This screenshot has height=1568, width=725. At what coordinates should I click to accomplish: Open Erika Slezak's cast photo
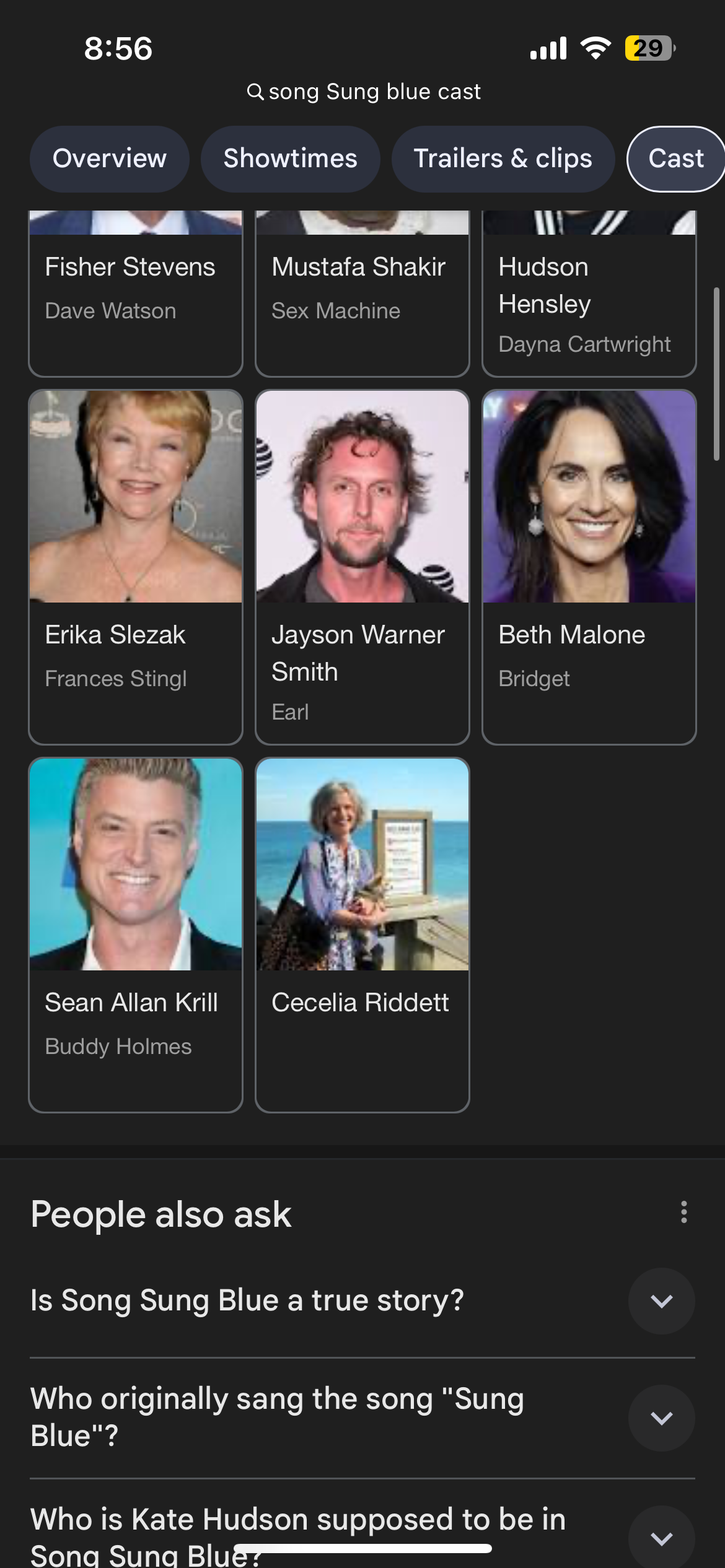136,497
